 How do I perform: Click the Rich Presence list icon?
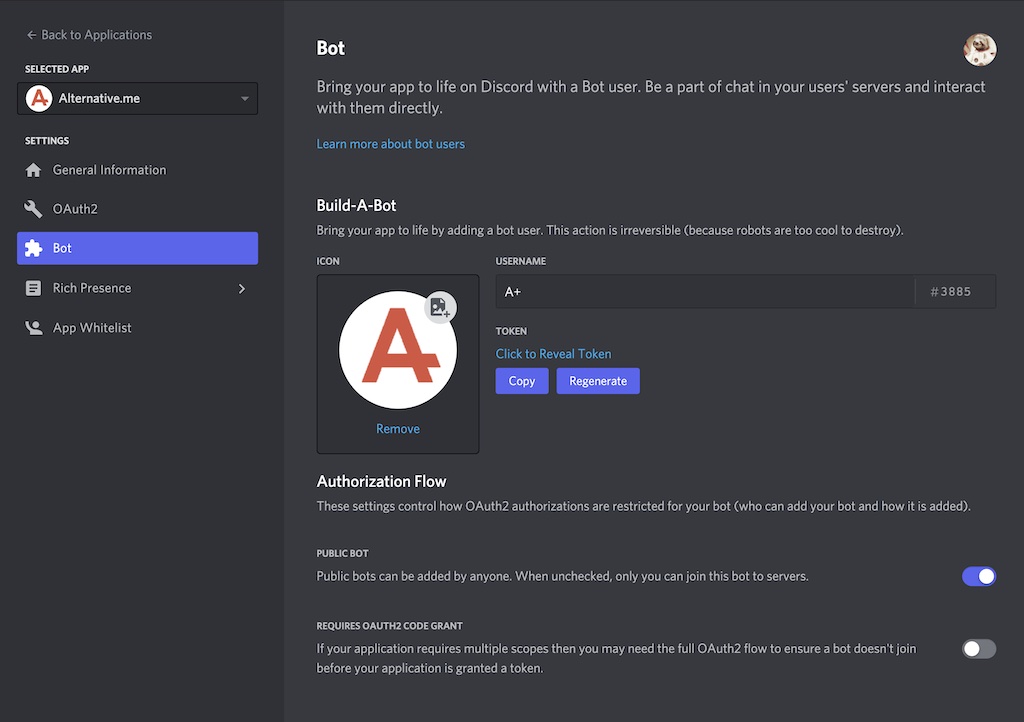tap(32, 287)
